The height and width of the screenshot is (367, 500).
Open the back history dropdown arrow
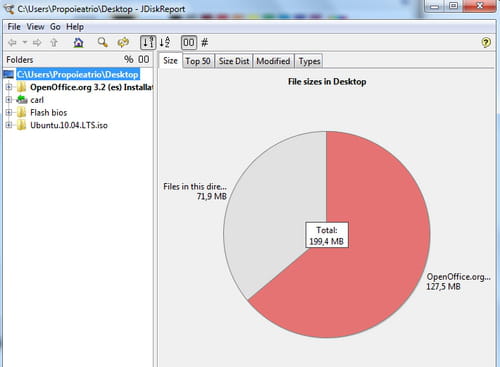coord(25,42)
